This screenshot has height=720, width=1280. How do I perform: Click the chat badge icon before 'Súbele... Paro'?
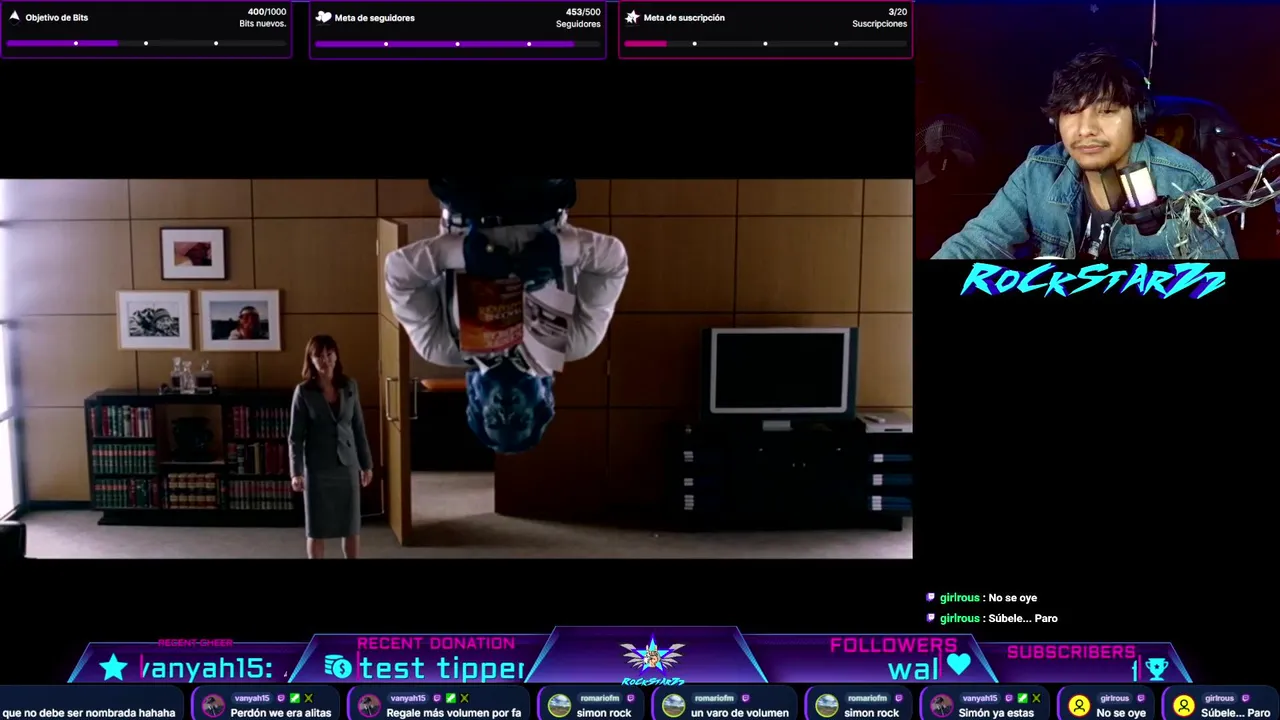pyautogui.click(x=931, y=618)
